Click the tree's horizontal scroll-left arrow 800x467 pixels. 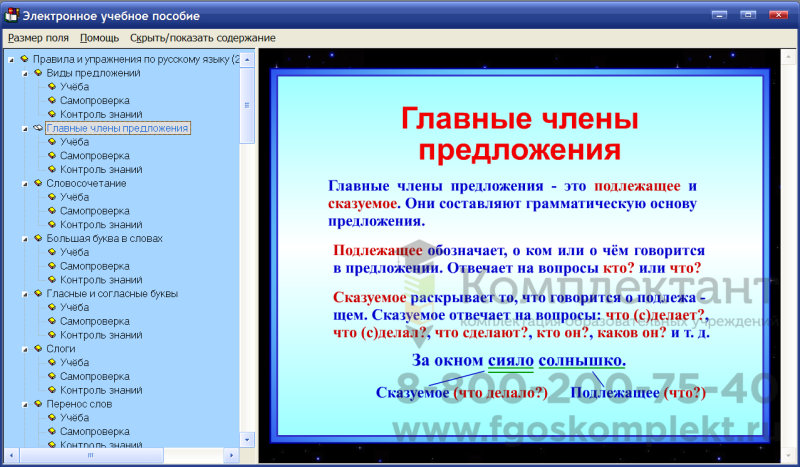pos(12,455)
